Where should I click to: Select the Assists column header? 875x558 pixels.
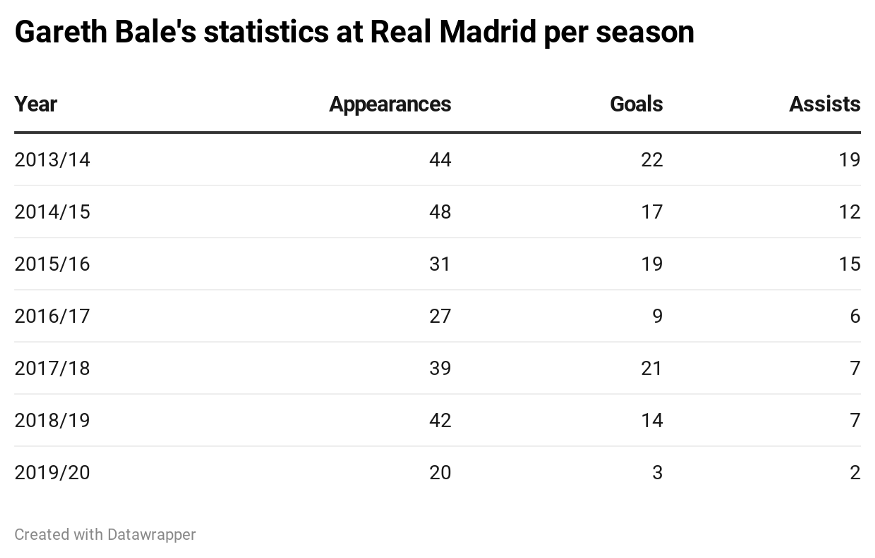tap(824, 104)
